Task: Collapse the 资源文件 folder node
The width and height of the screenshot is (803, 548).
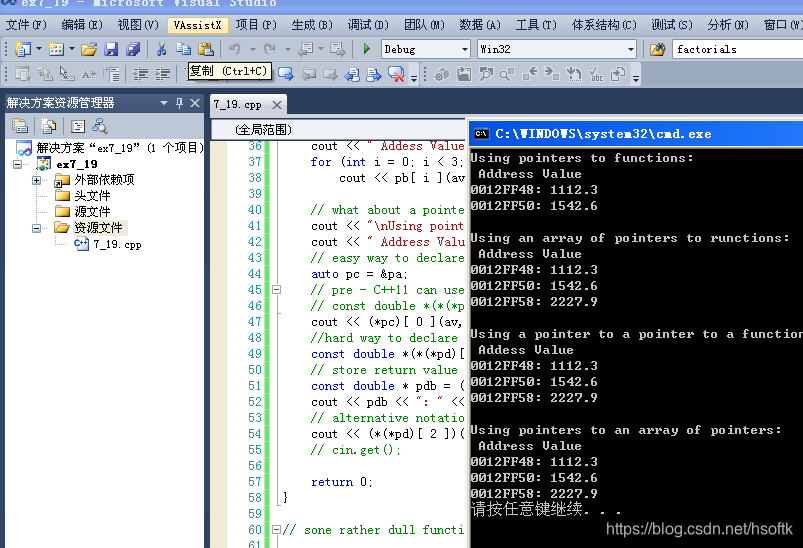Action: click(36, 228)
